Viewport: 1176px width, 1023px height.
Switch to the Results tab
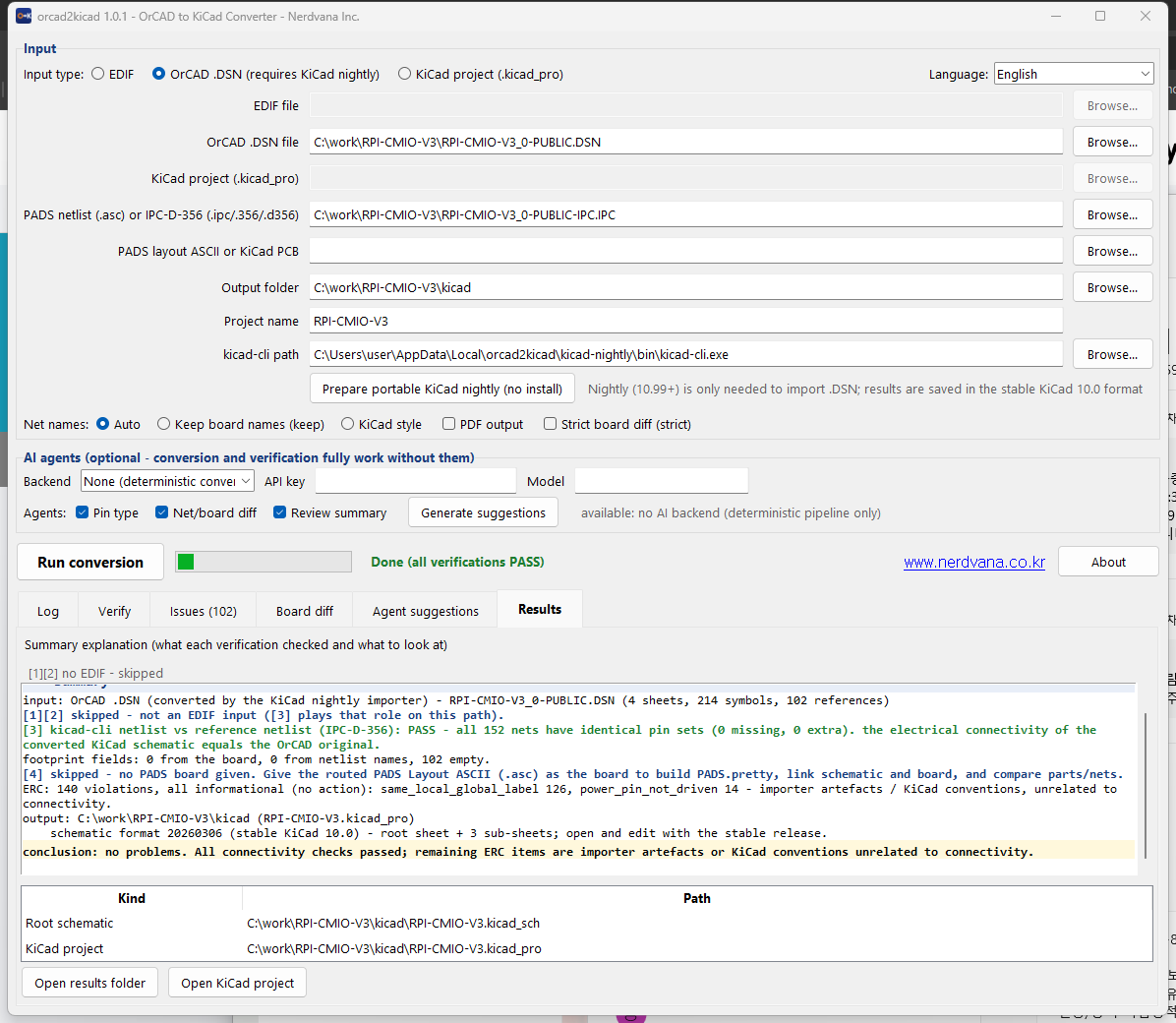pos(540,609)
